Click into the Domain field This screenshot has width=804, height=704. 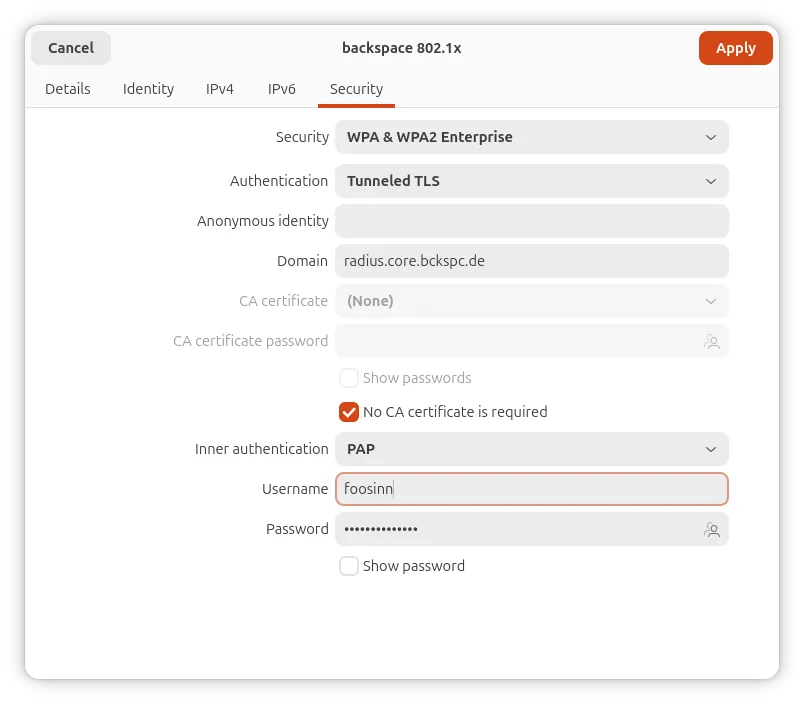(532, 261)
